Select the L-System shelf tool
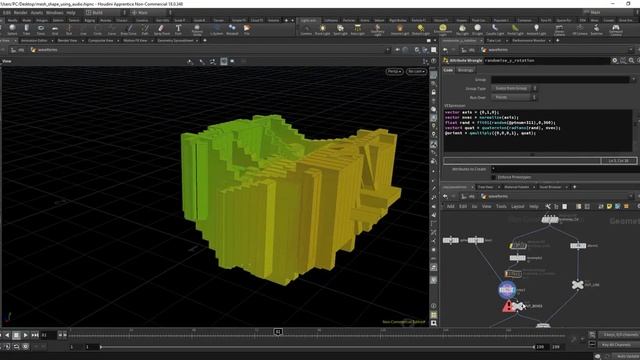This screenshot has height=360, width=640. tap(216, 29)
